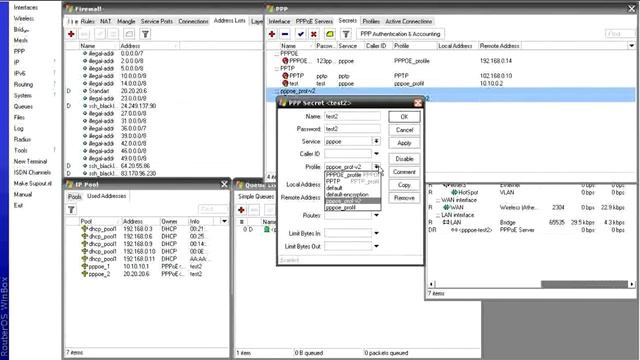640x360 pixels.
Task: Open the column dropdown at PPP table header right
Action: (x=631, y=46)
